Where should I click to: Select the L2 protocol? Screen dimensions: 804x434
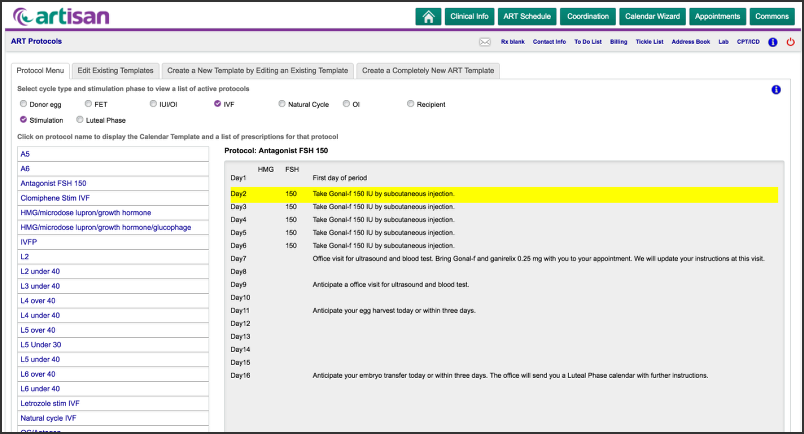[x=113, y=257]
